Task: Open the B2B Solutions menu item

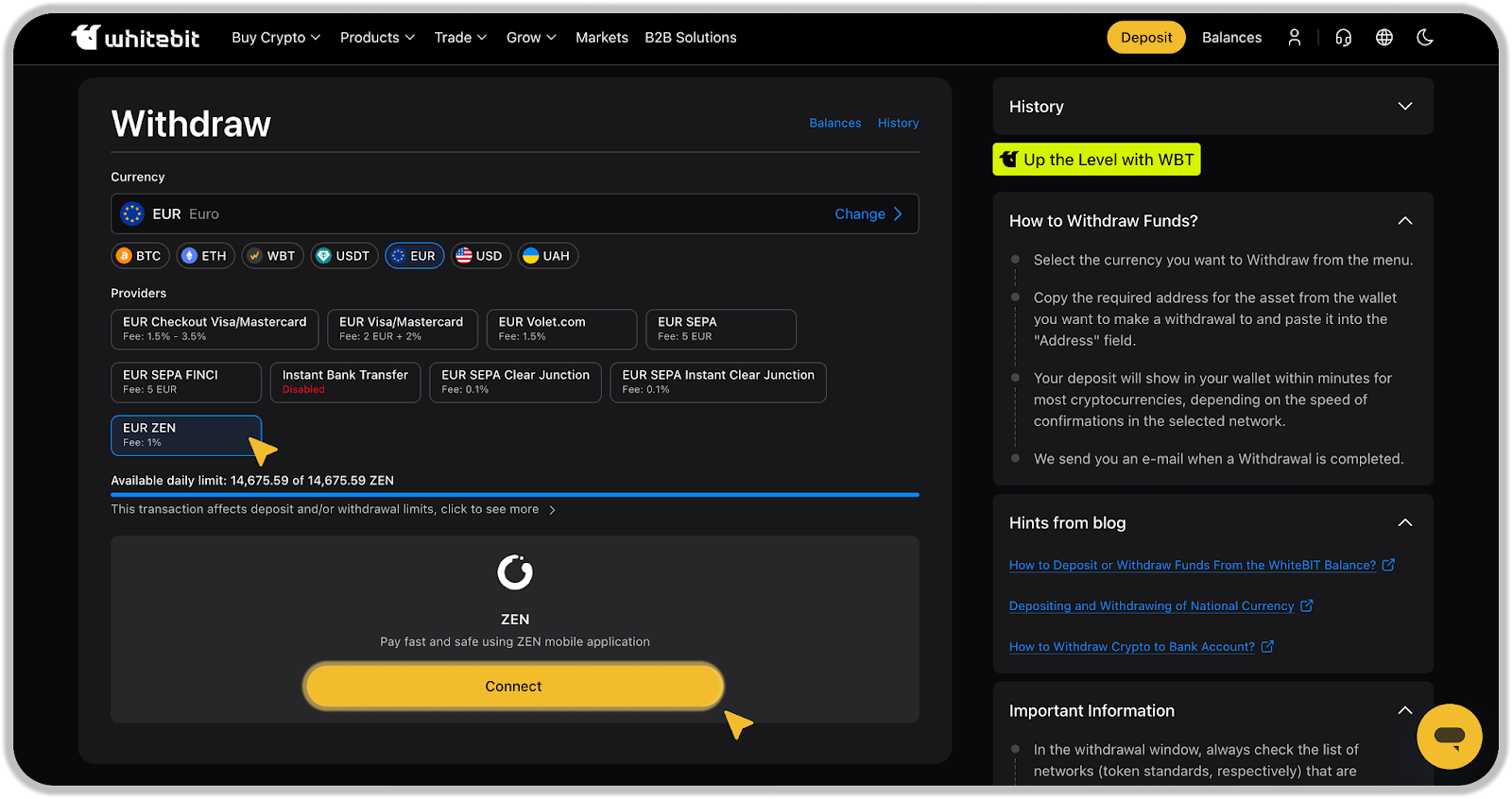Action: point(690,38)
